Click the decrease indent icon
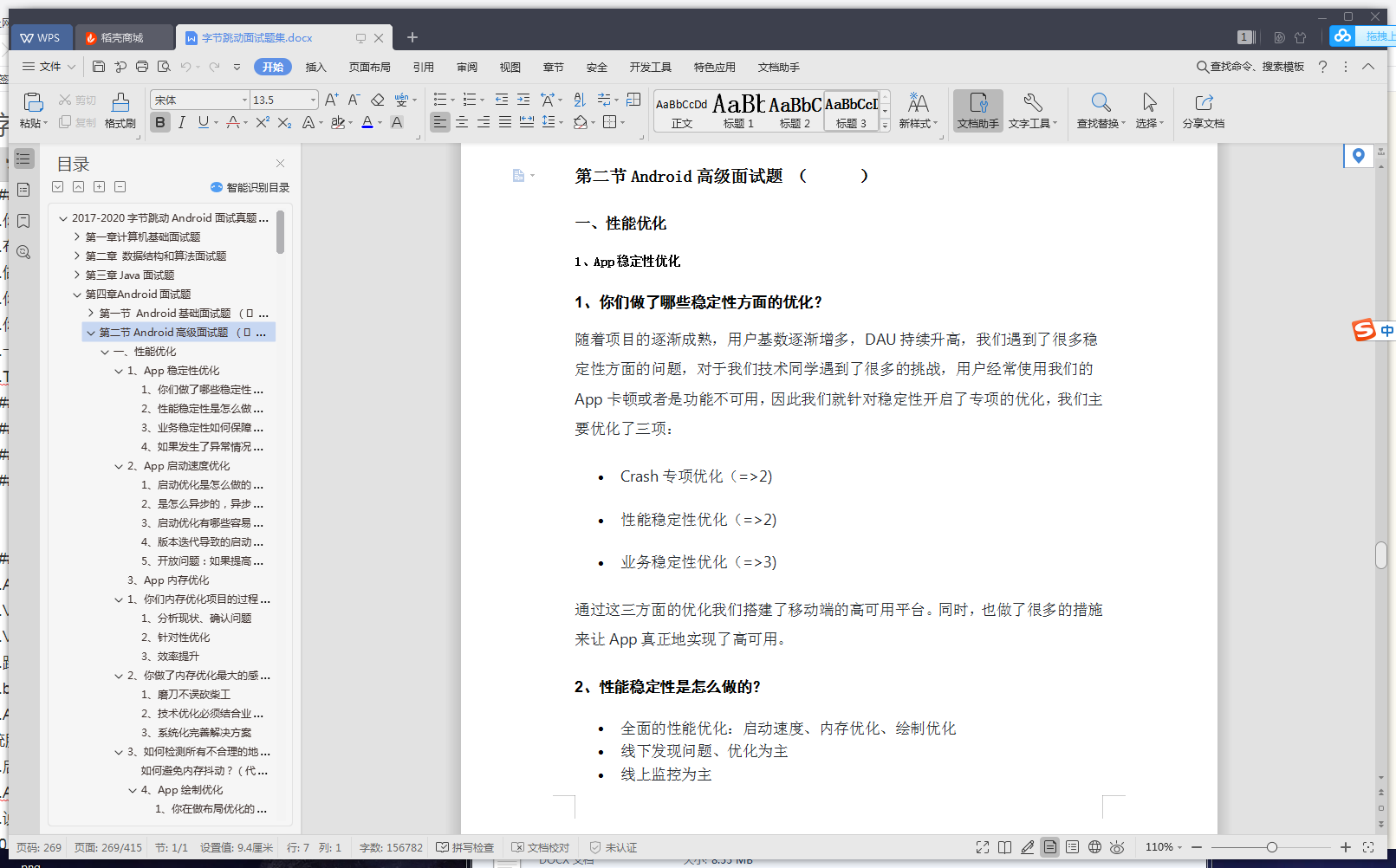 (x=502, y=100)
